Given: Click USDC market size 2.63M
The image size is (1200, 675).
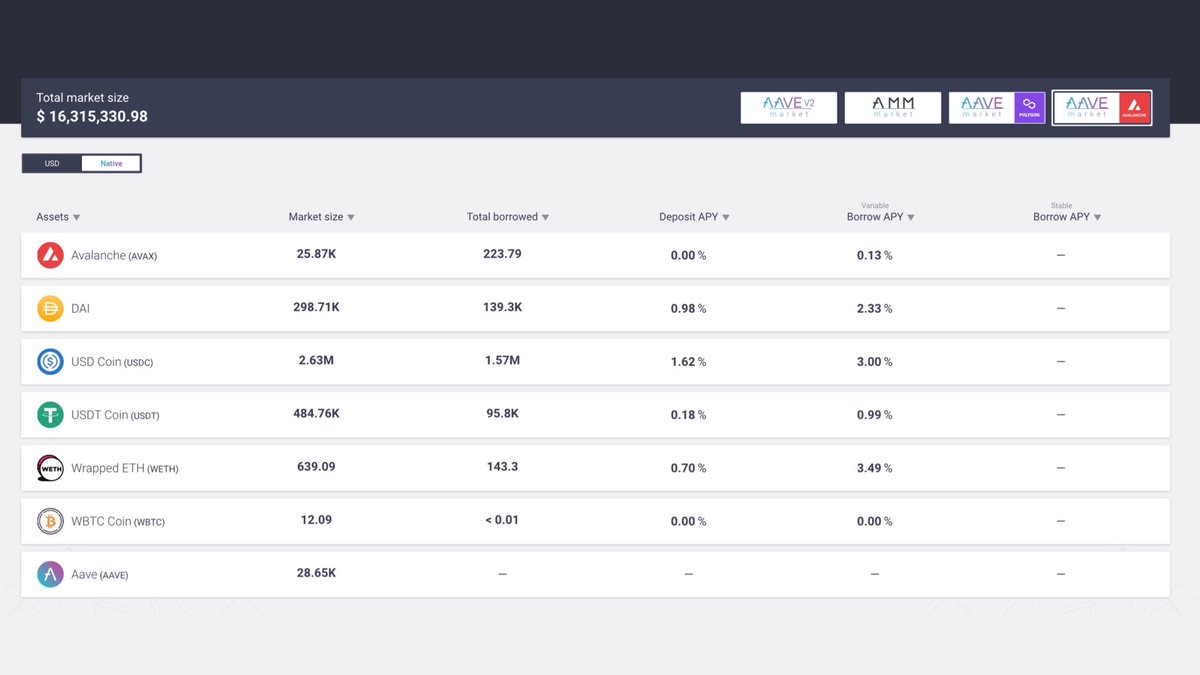Looking at the screenshot, I should click(x=316, y=360).
